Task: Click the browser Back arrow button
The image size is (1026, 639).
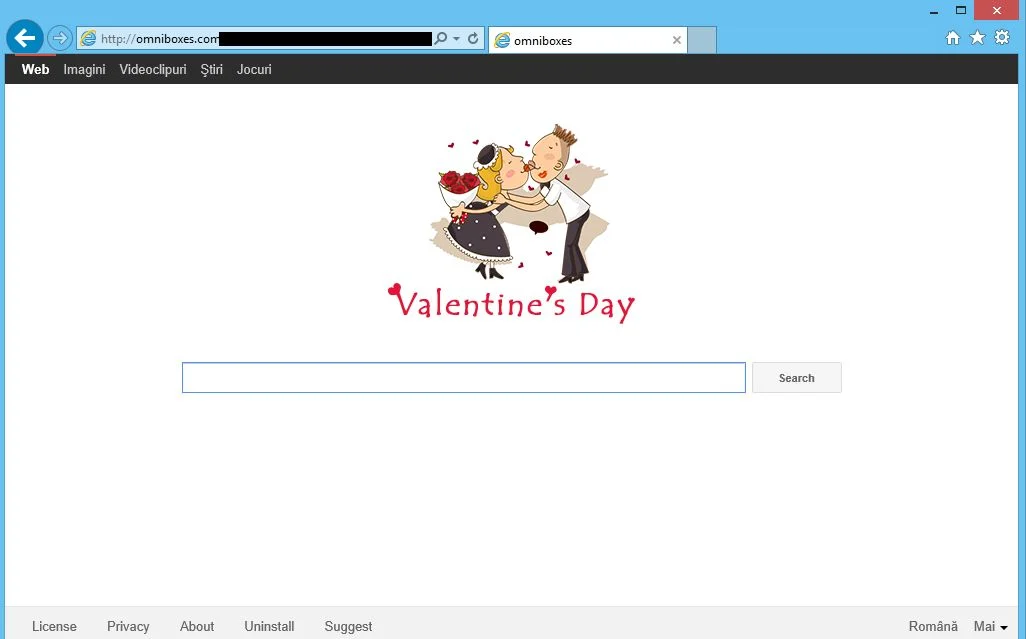Action: (25, 38)
